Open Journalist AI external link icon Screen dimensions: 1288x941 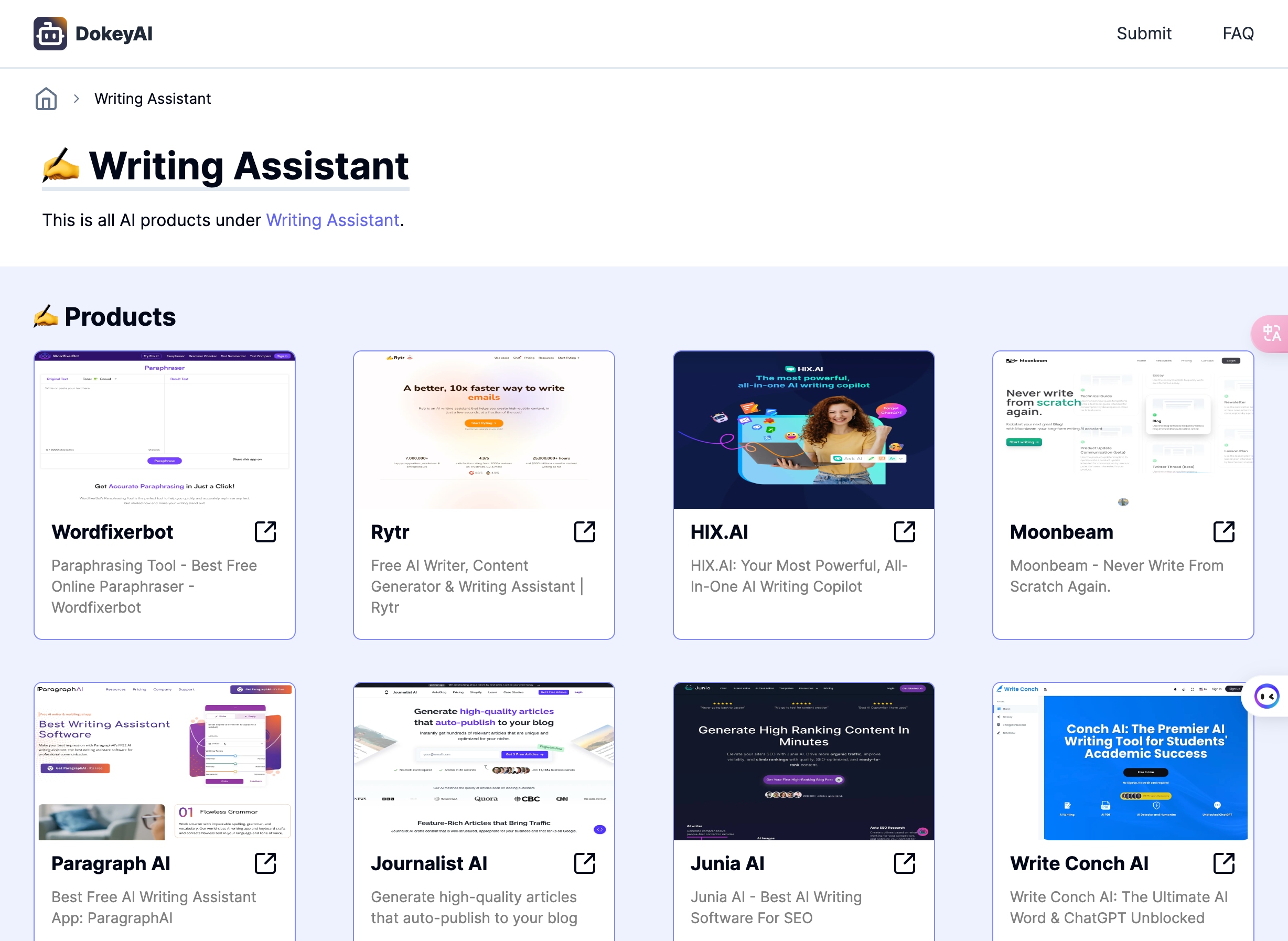585,863
